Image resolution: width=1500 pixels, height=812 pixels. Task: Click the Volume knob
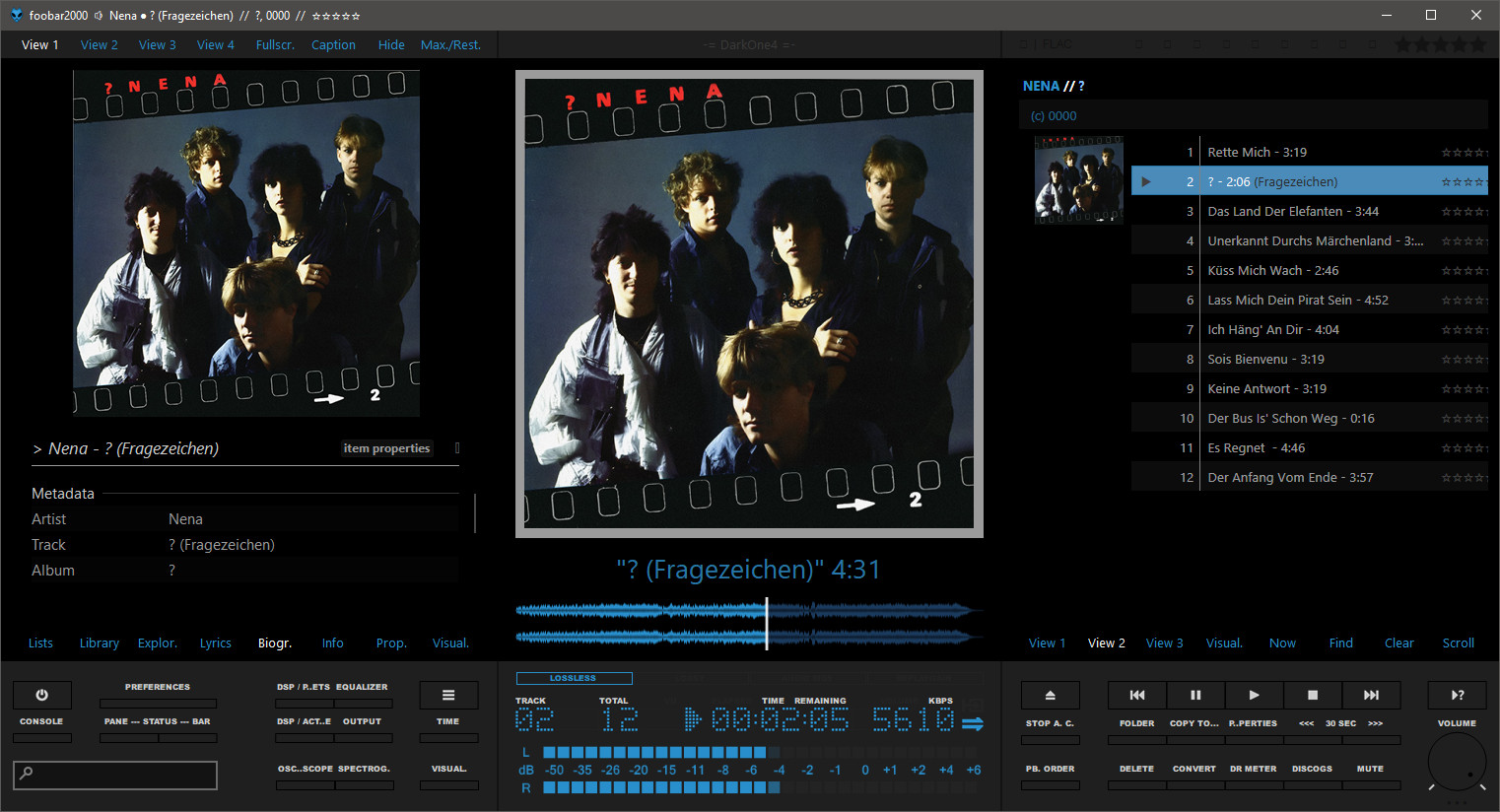click(1457, 762)
